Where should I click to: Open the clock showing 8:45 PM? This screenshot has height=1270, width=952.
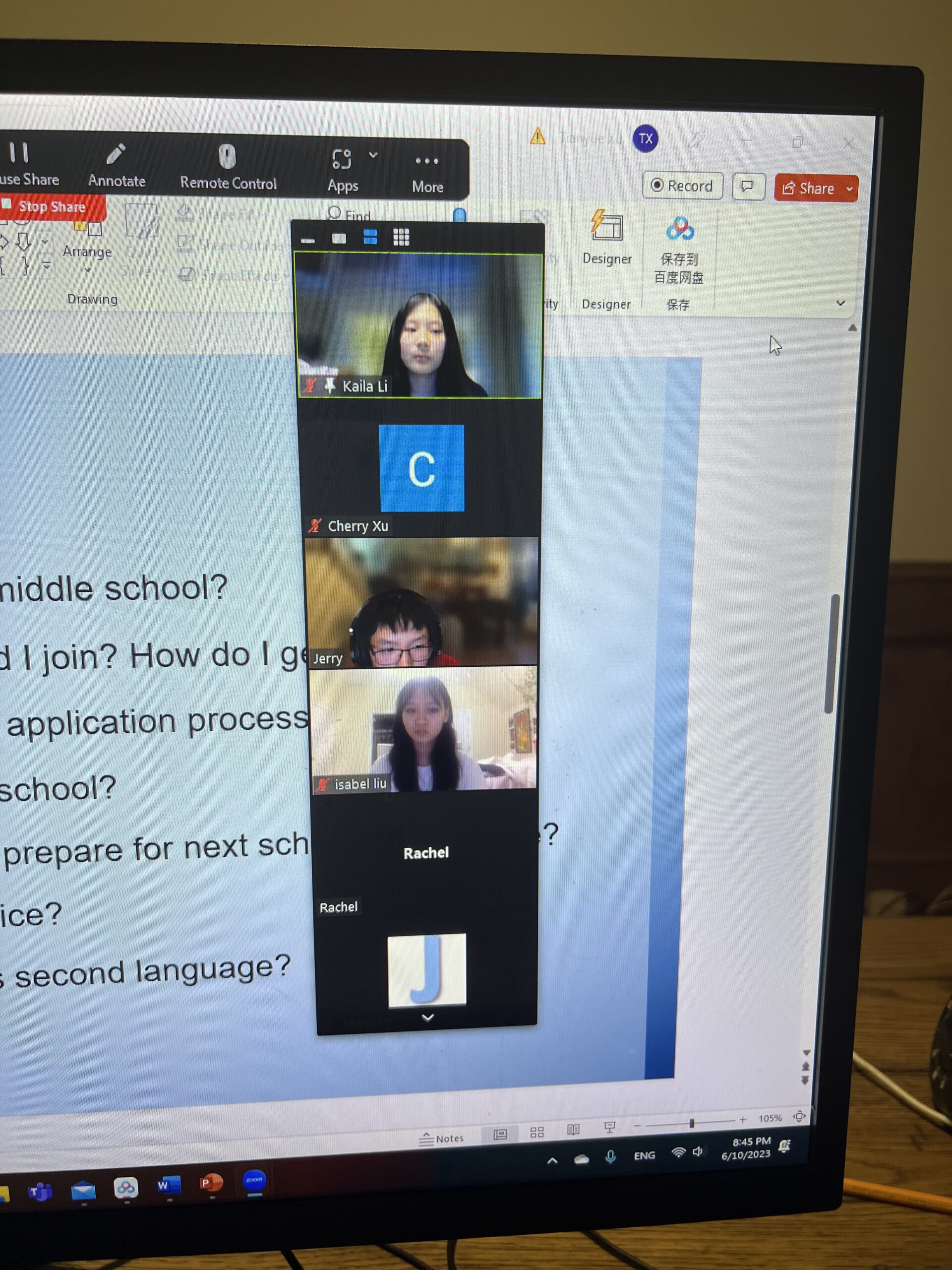pyautogui.click(x=748, y=1148)
